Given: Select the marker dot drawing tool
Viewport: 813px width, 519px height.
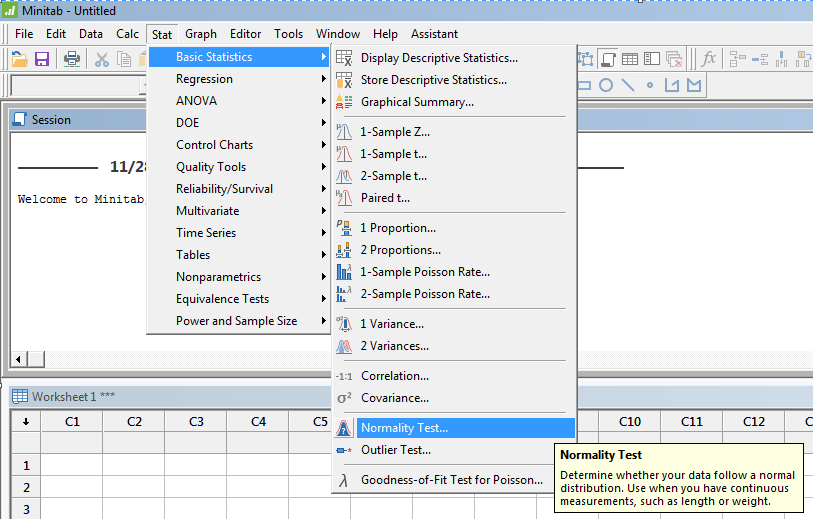Looking at the screenshot, I should click(x=650, y=85).
